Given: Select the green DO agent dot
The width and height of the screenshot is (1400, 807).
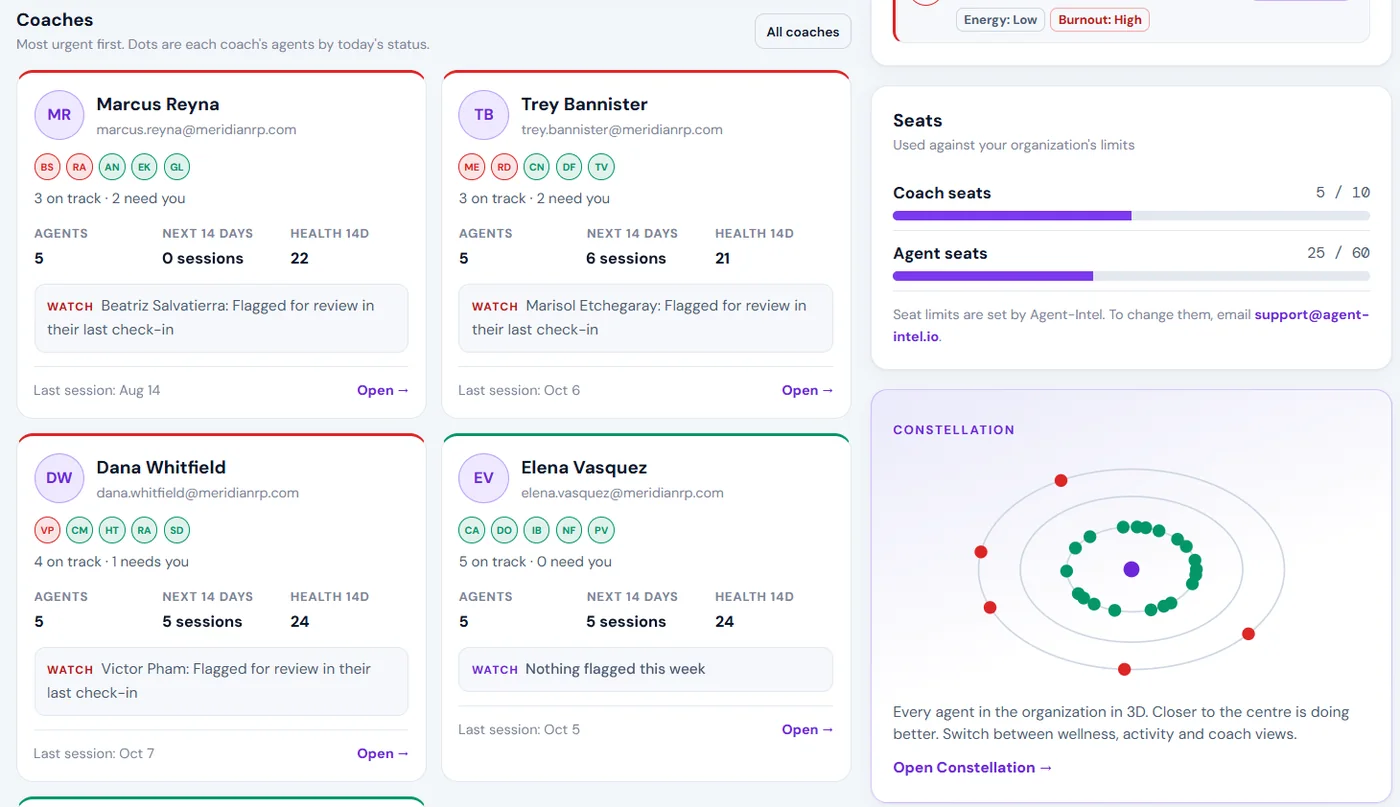Looking at the screenshot, I should [504, 530].
